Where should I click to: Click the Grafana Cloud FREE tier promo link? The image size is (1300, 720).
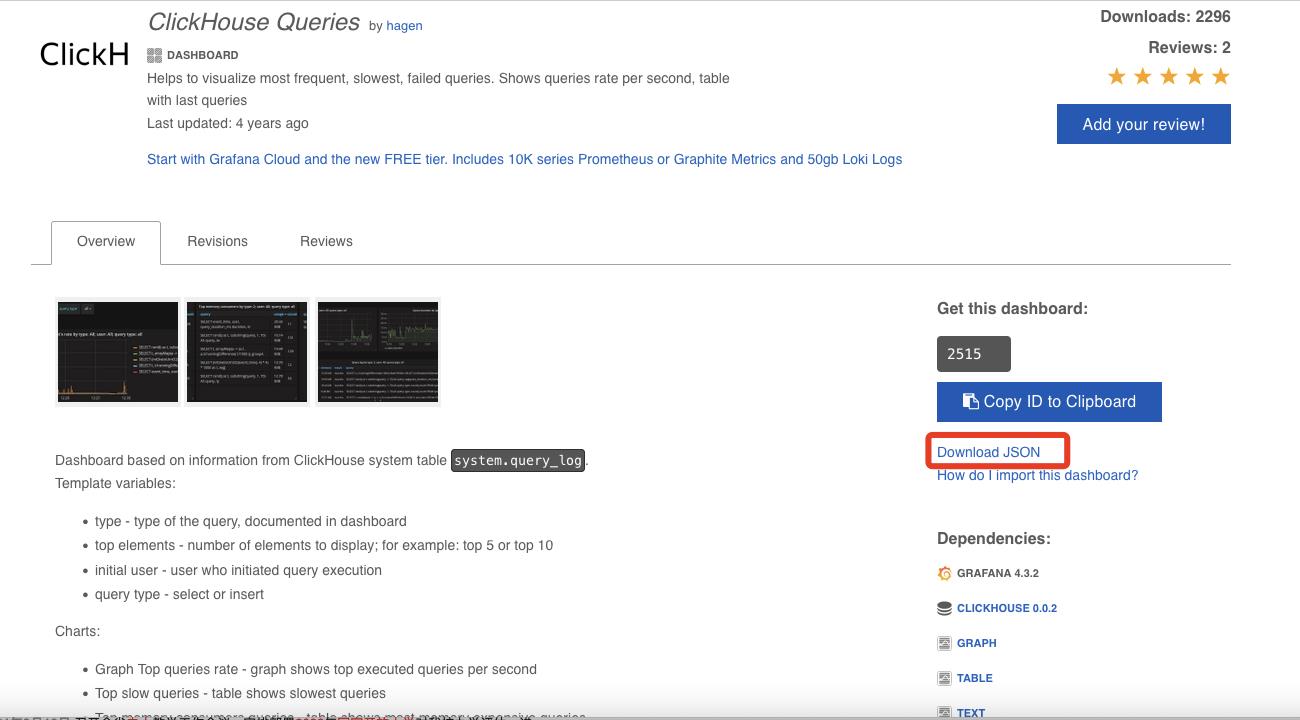pos(524,159)
